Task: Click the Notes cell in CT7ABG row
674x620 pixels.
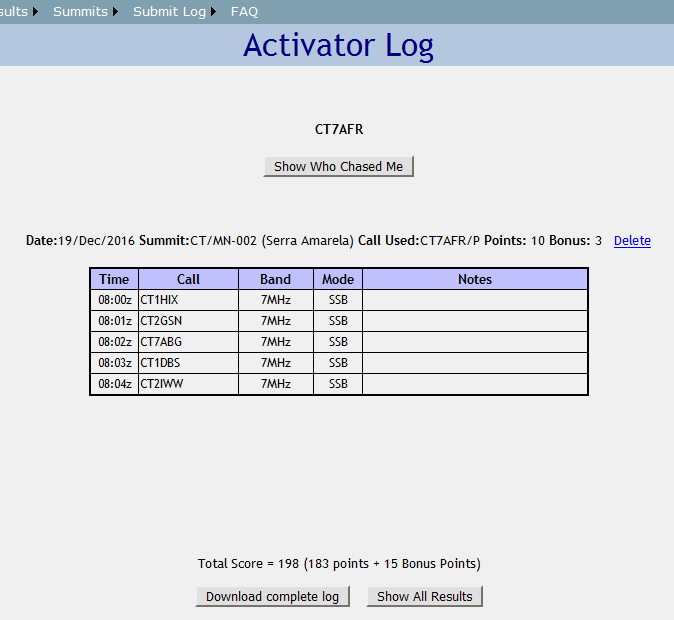Action: [x=475, y=342]
